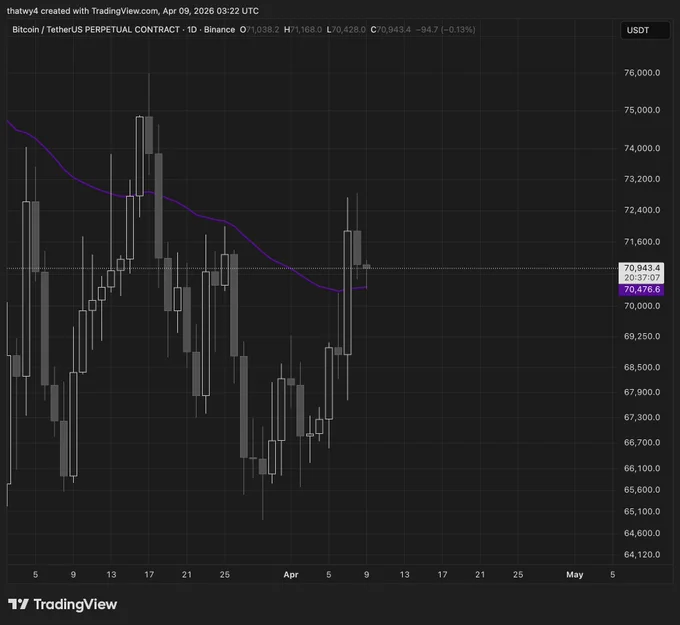This screenshot has width=680, height=625.
Task: Click the 74,000.0 price axis label
Action: point(642,148)
